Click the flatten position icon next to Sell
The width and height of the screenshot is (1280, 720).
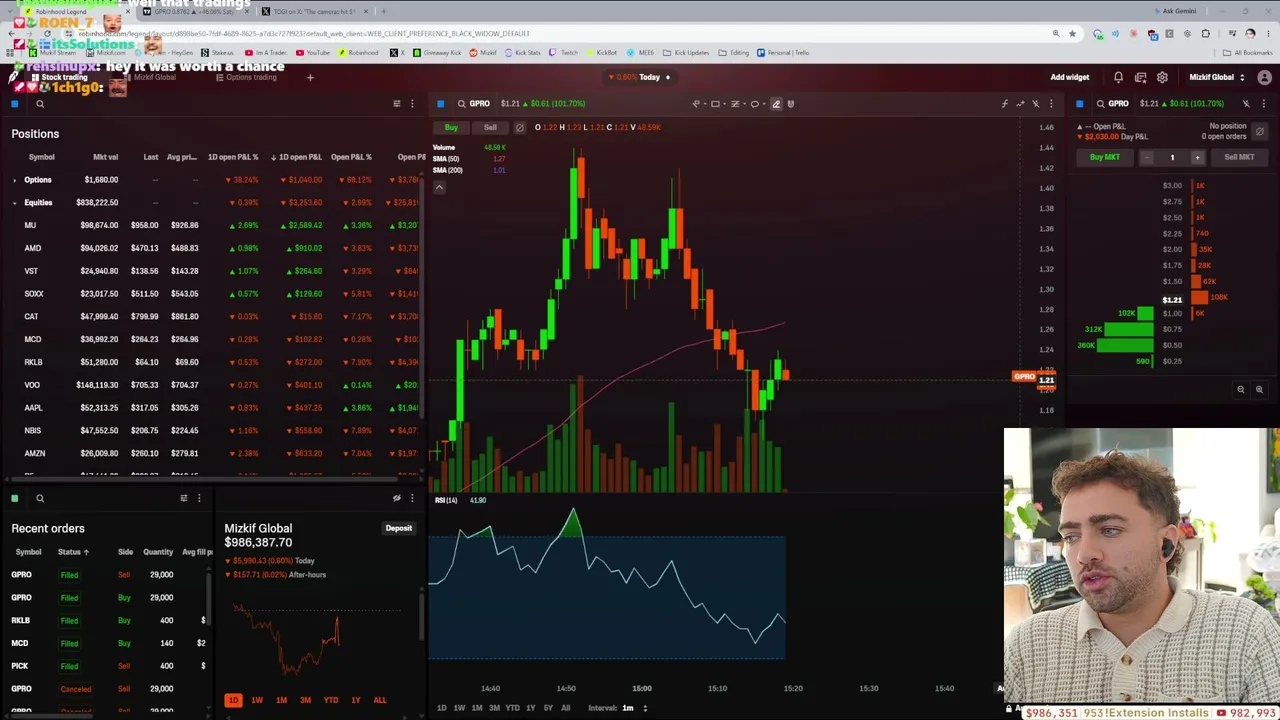click(x=519, y=128)
